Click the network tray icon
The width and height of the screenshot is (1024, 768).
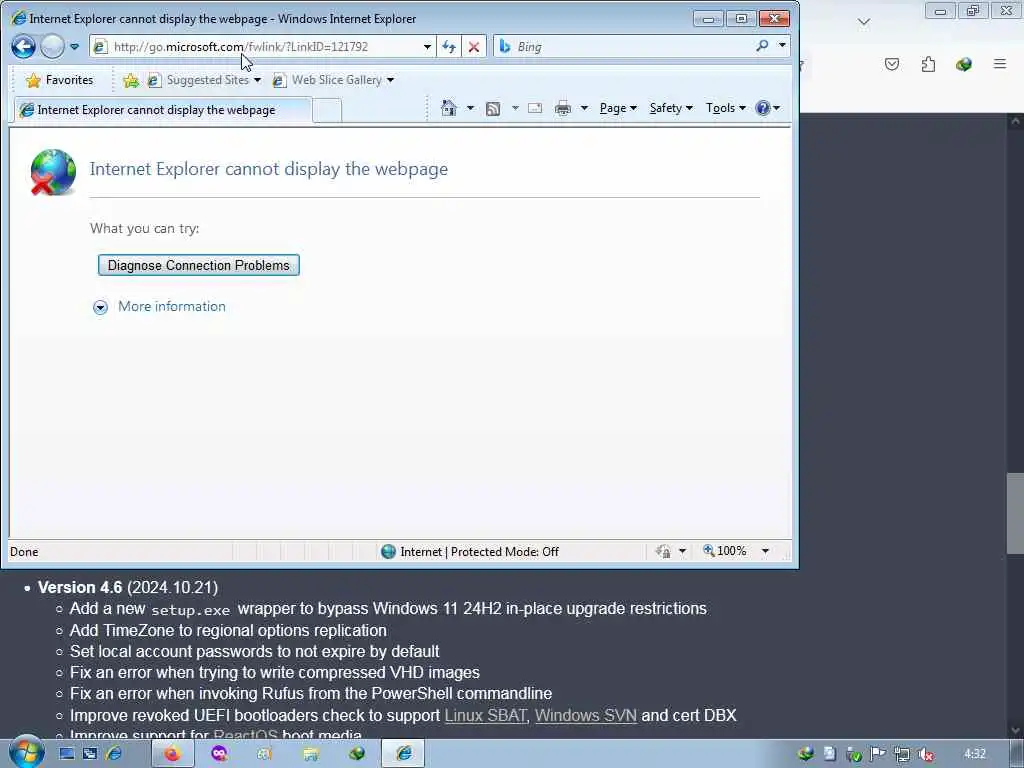click(x=902, y=754)
